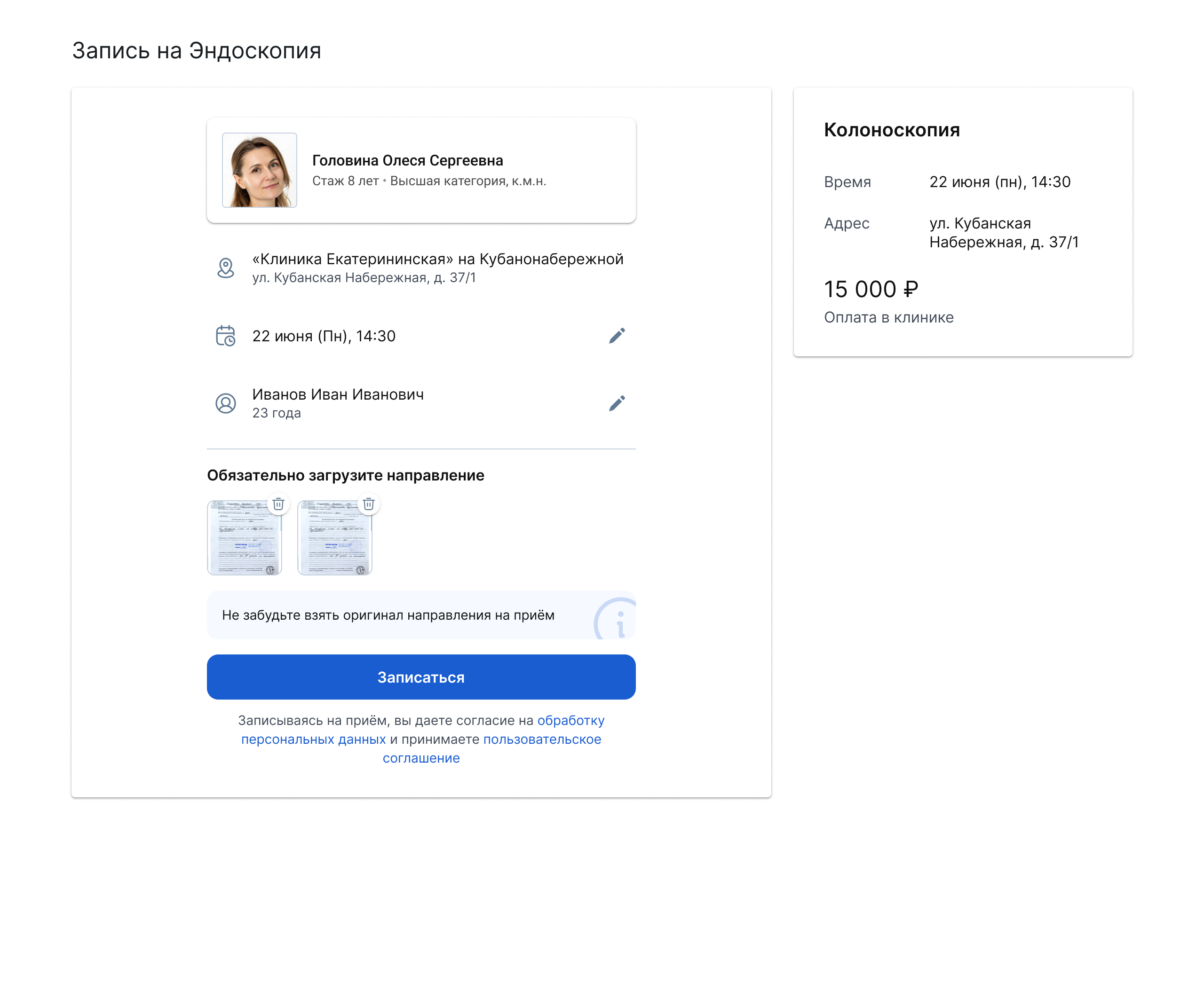Viewport: 1204px width, 992px height.
Task: Delete the second uploaded referral image
Action: coord(369,504)
